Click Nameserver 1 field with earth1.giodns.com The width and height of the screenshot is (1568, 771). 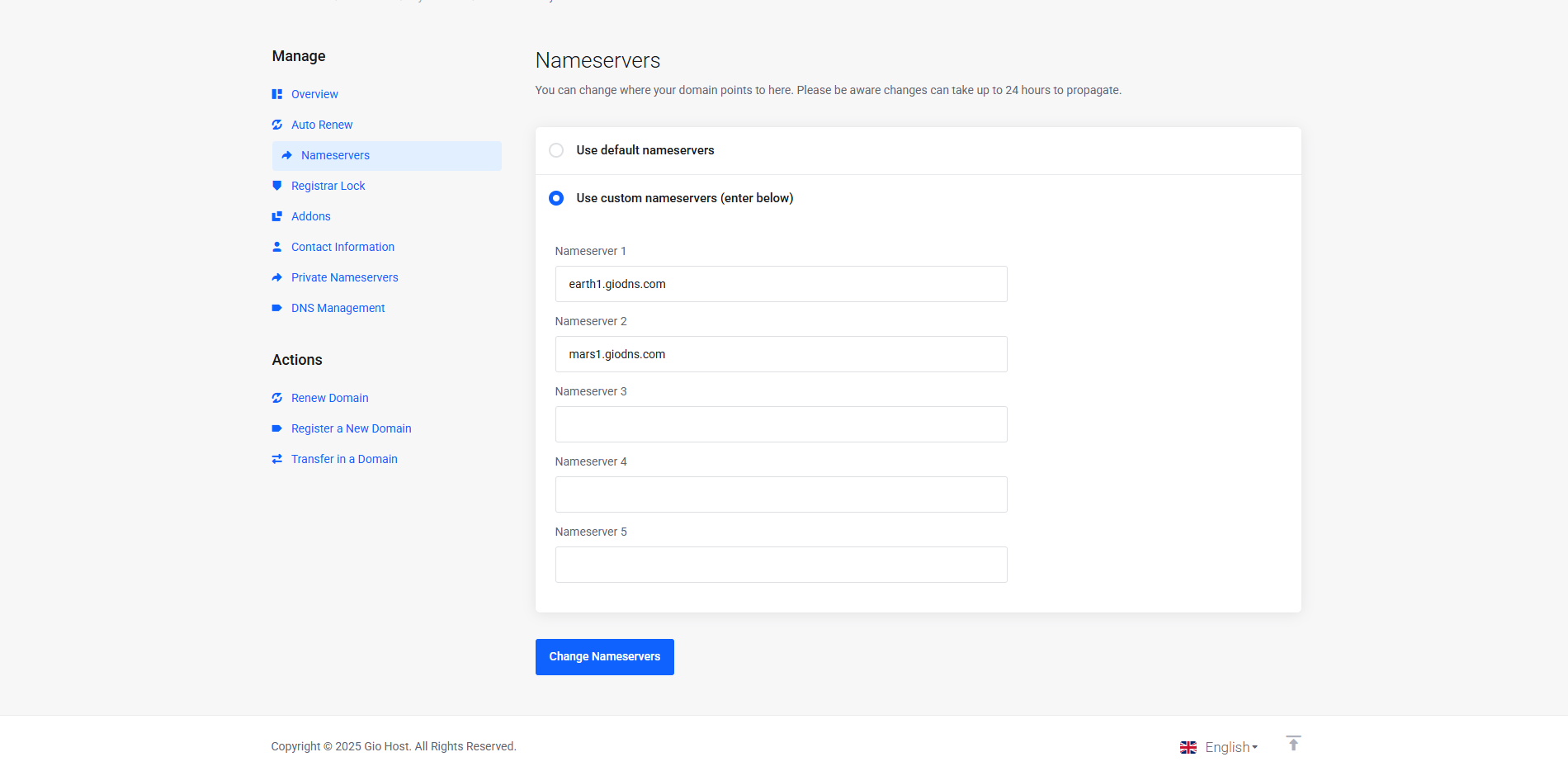(x=782, y=284)
